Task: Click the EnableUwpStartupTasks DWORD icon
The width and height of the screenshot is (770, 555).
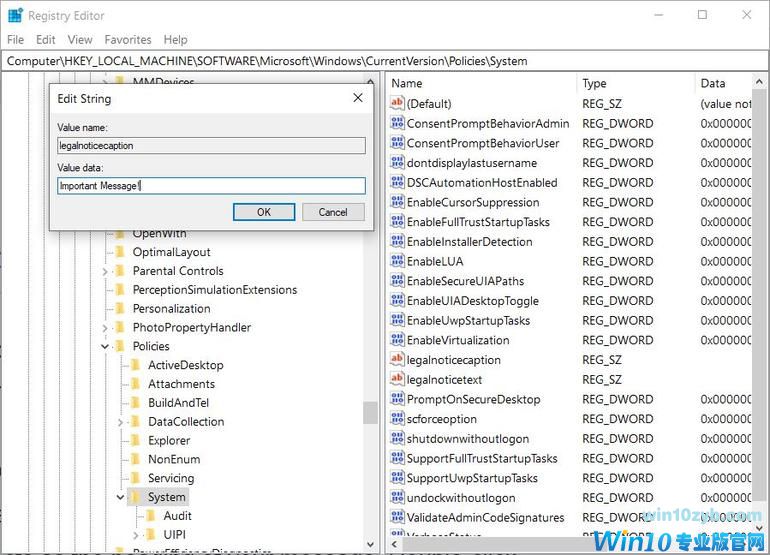Action: tap(397, 320)
